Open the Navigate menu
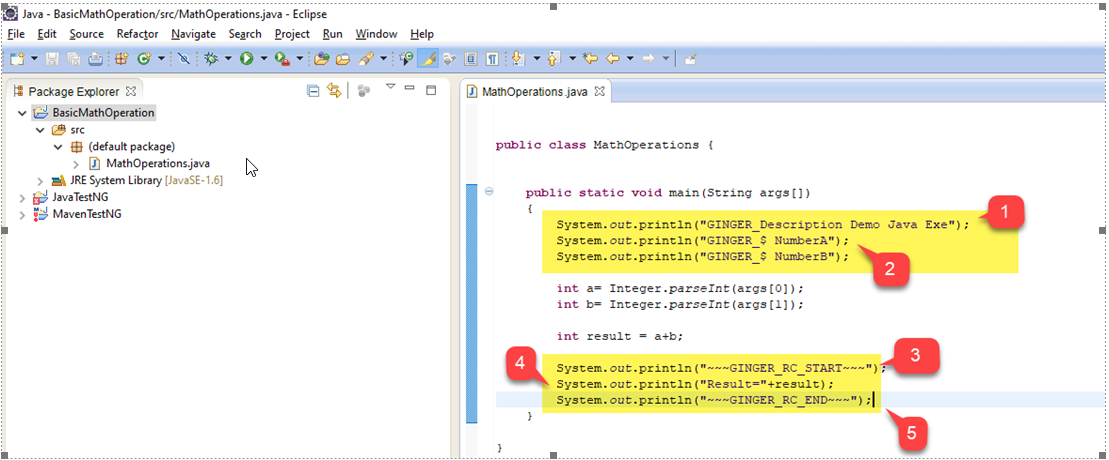Viewport: 1109px width, 460px height. 193,34
